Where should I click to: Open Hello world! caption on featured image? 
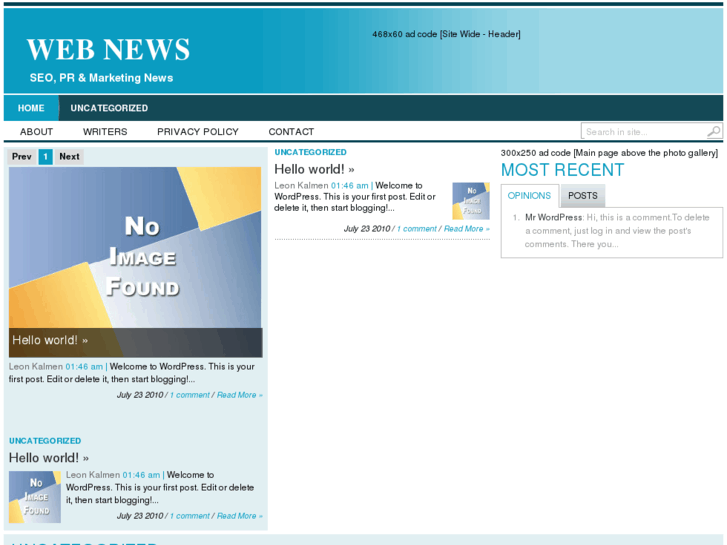point(50,340)
